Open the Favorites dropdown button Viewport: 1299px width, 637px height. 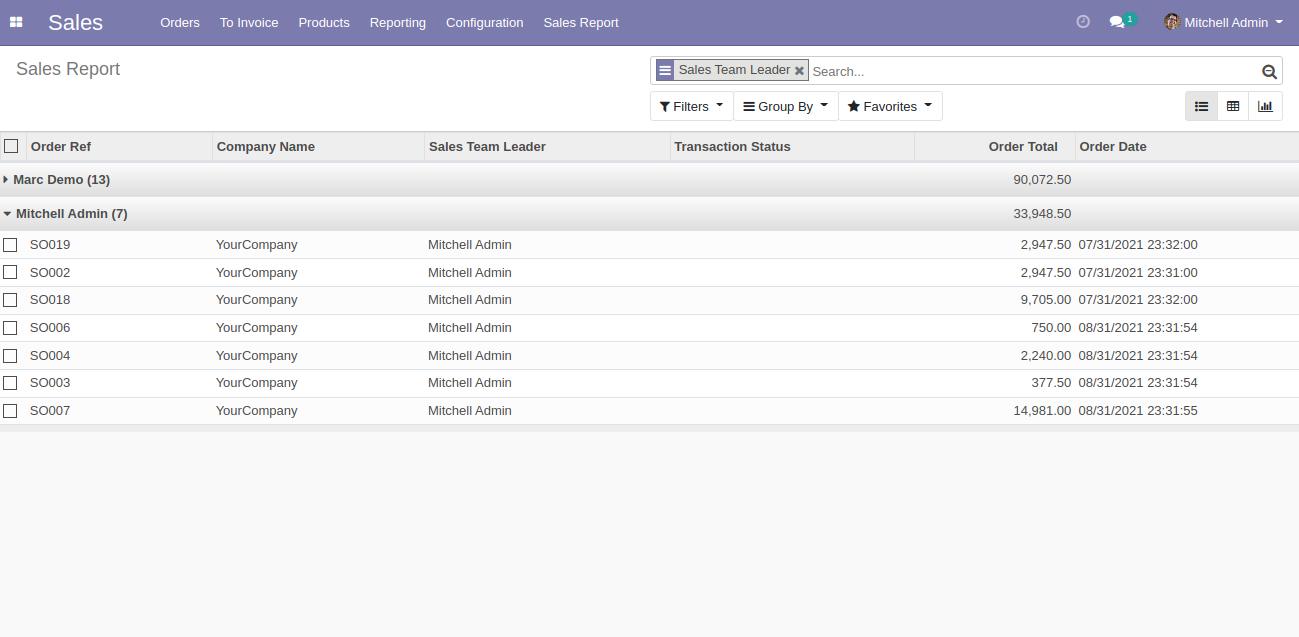coord(889,106)
